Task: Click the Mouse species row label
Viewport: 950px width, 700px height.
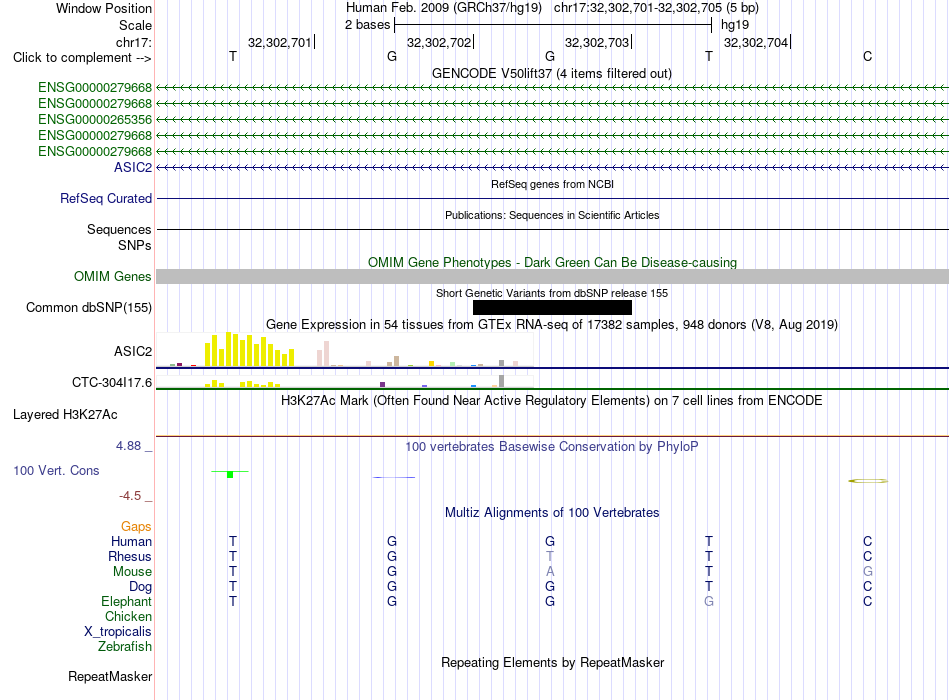Action: (132, 572)
